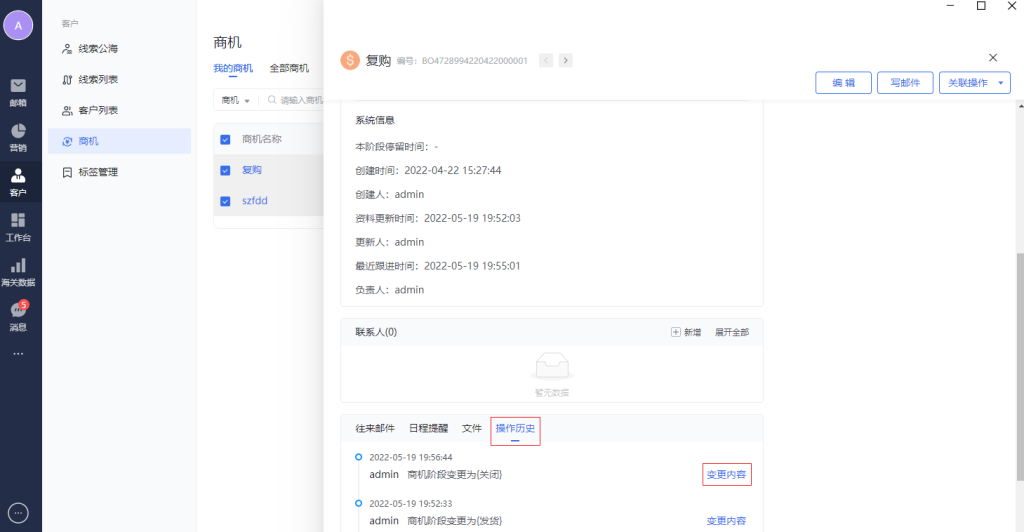
Task: Switch to the 全部商机 tab
Action: click(289, 68)
